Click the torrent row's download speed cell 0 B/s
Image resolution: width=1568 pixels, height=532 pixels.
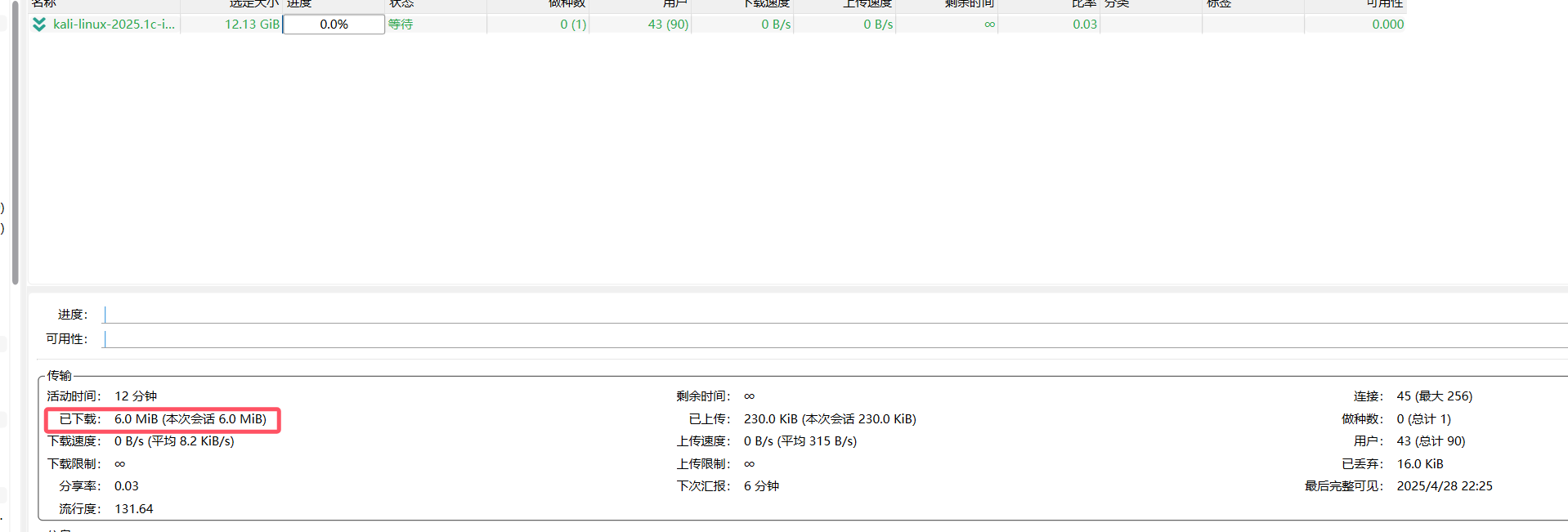(x=776, y=25)
